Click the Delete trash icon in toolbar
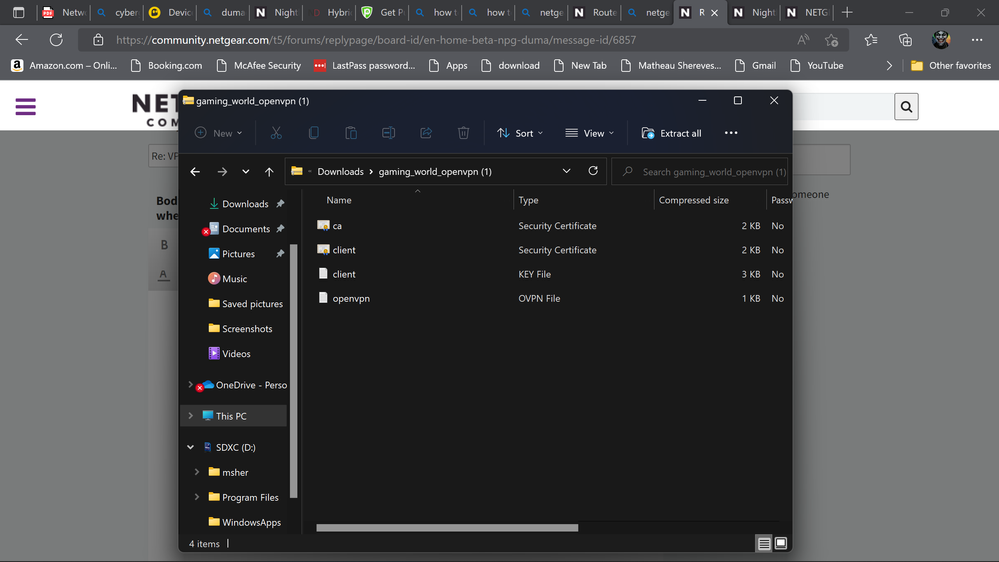Viewport: 999px width, 562px height. coord(463,133)
